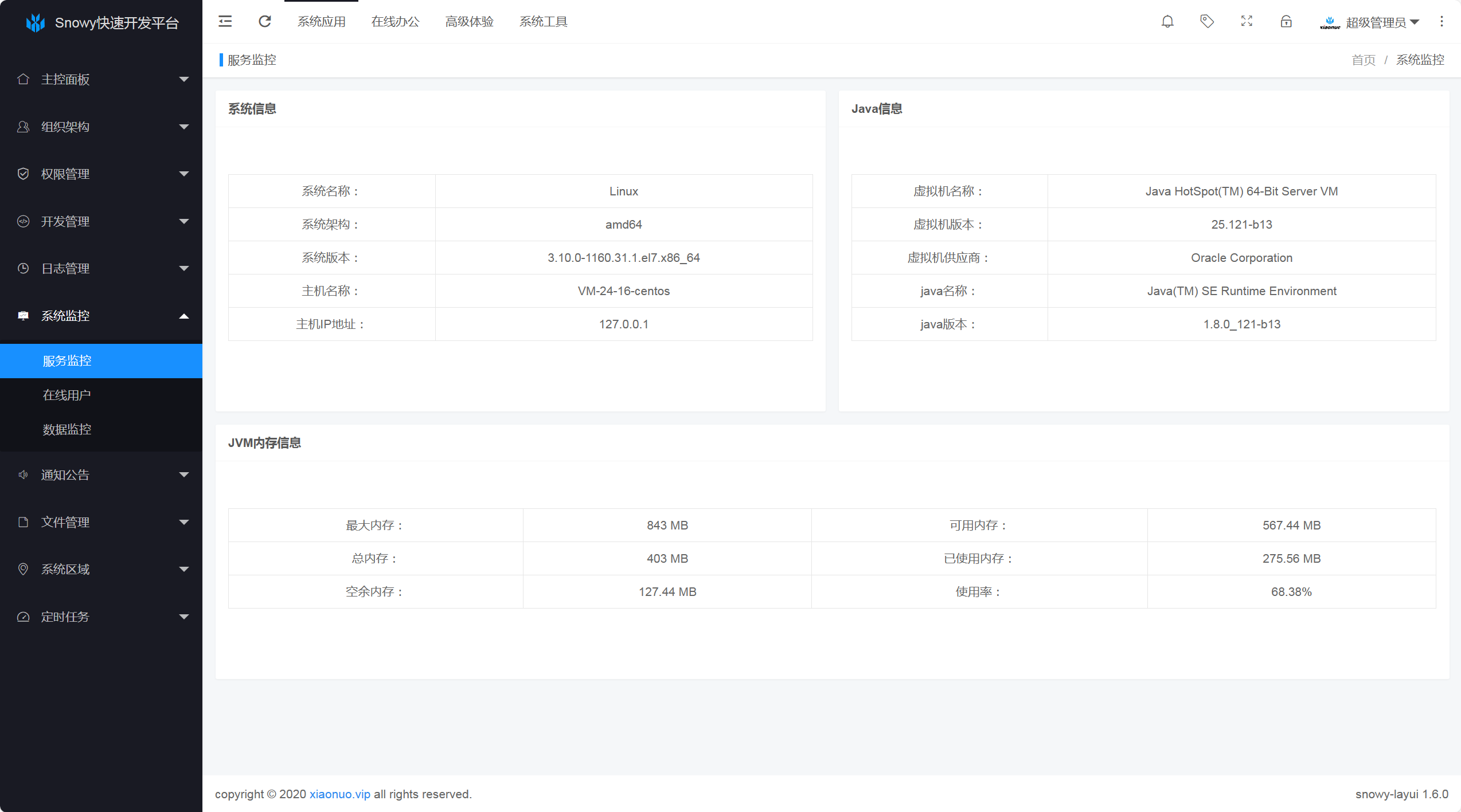The width and height of the screenshot is (1461, 812).
Task: Expand the 定时任务 menu section
Action: click(x=101, y=617)
